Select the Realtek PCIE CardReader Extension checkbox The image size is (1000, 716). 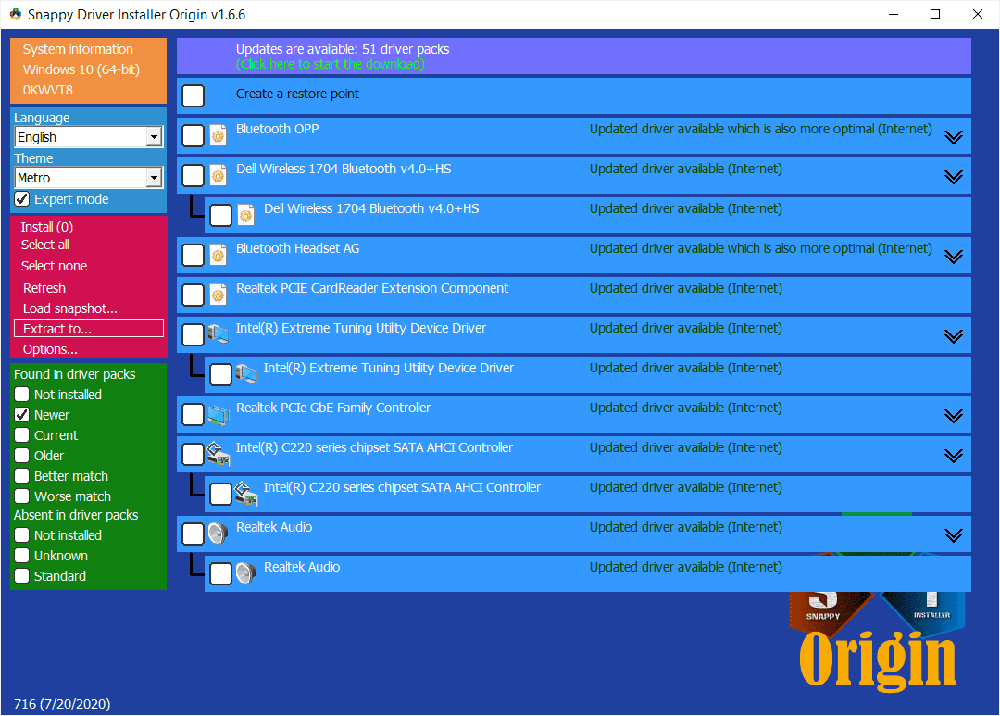pyautogui.click(x=193, y=295)
